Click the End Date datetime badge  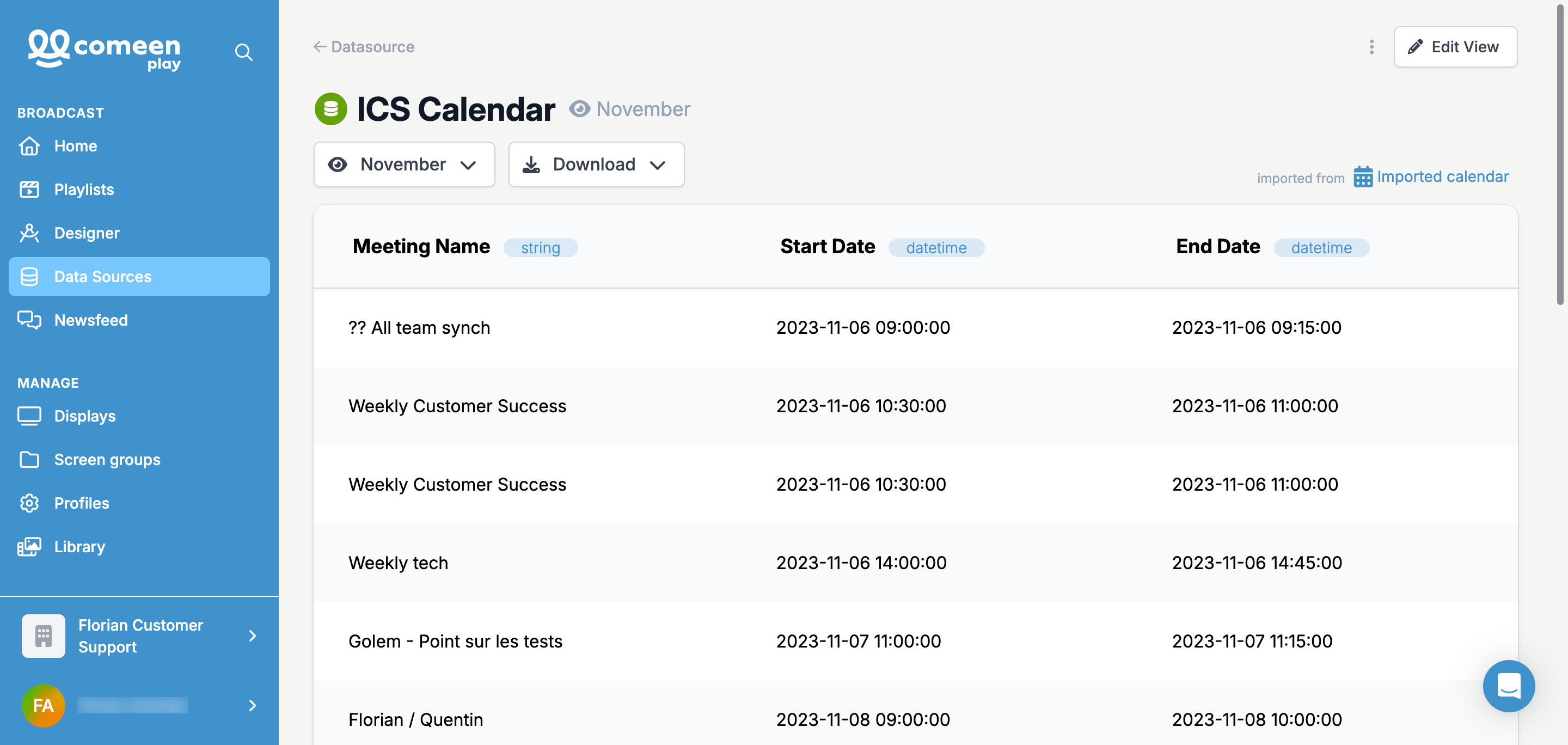1321,248
